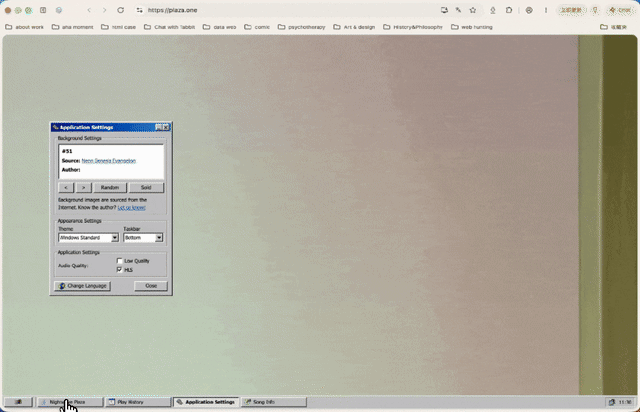Open the 'Chat with Tabbit' bookmark folder
640x412 pixels.
coord(169,27)
